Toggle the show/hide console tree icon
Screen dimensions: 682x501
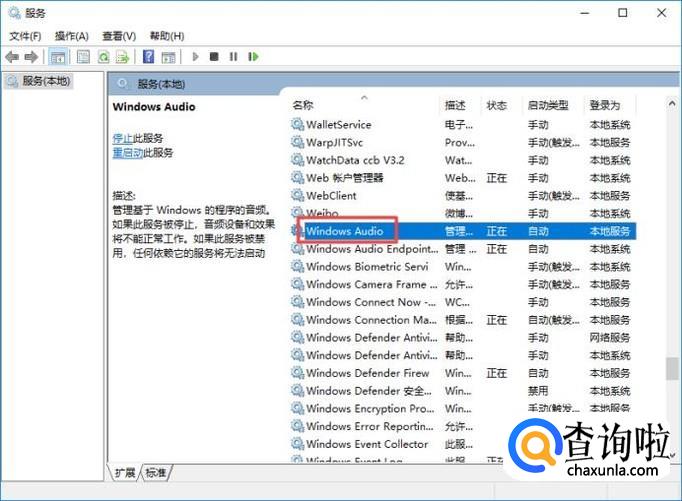pos(58,57)
